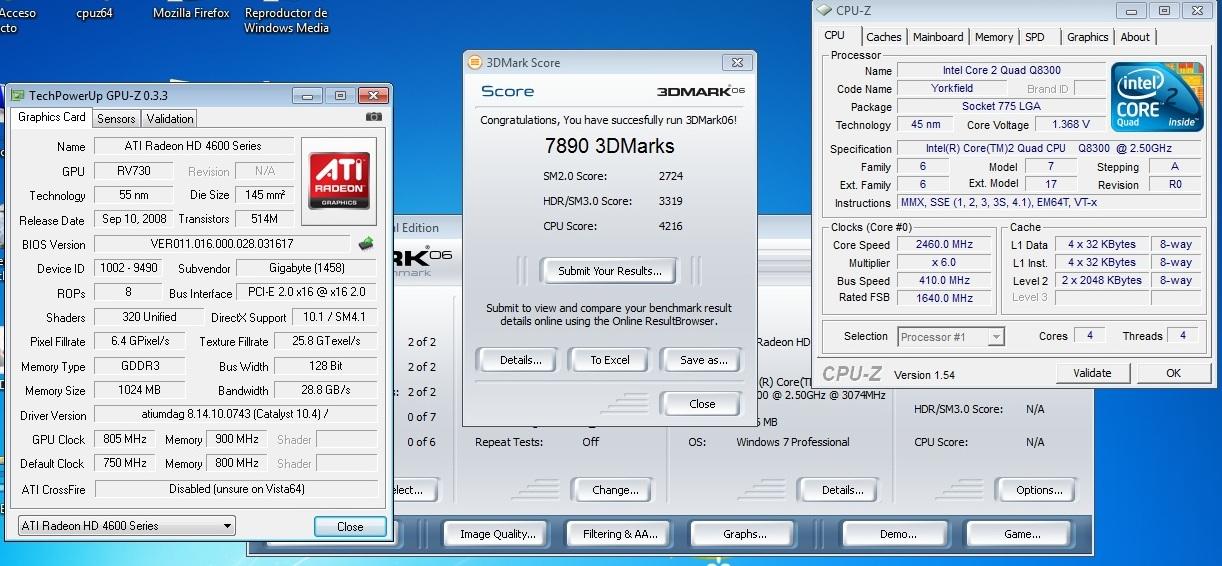Screen dimensions: 1222x566
Task: Click the ATI CrossFire status field
Action: (x=236, y=489)
